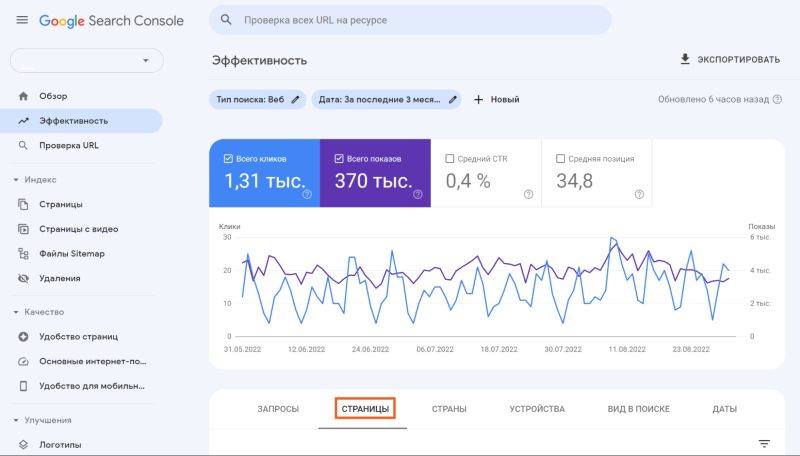Open Основные интернет-показатели in the sidebar
The height and width of the screenshot is (456, 800).
tap(82, 361)
